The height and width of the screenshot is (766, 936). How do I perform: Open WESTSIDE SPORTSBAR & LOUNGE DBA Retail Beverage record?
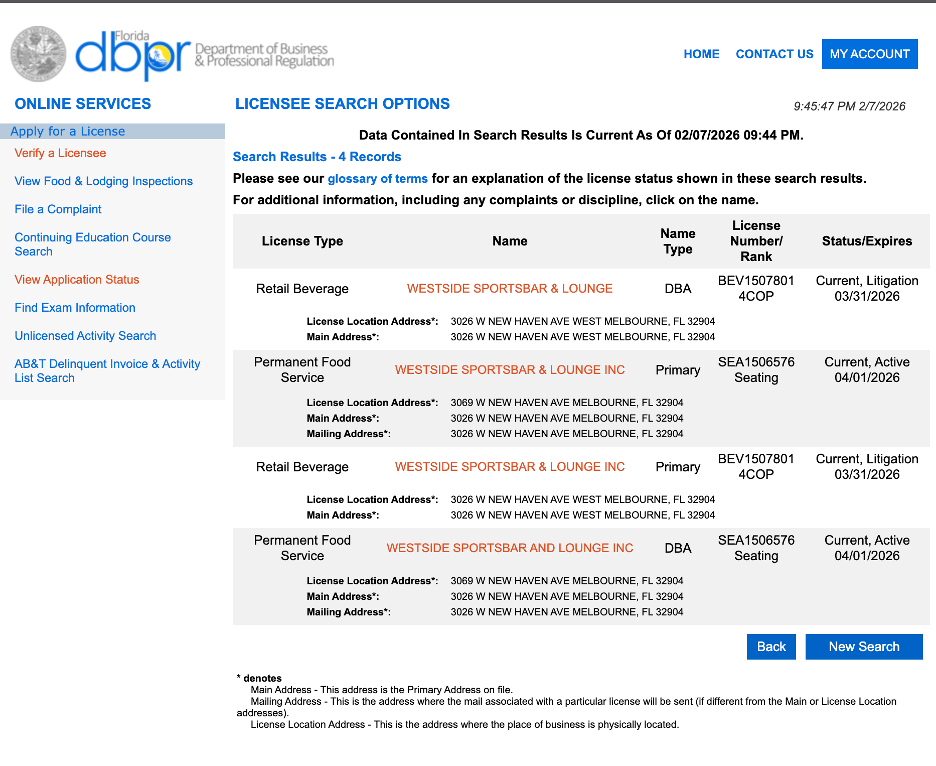click(509, 289)
